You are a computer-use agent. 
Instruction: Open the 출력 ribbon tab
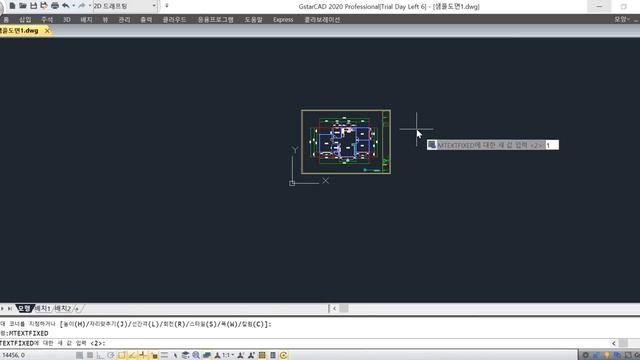146,20
